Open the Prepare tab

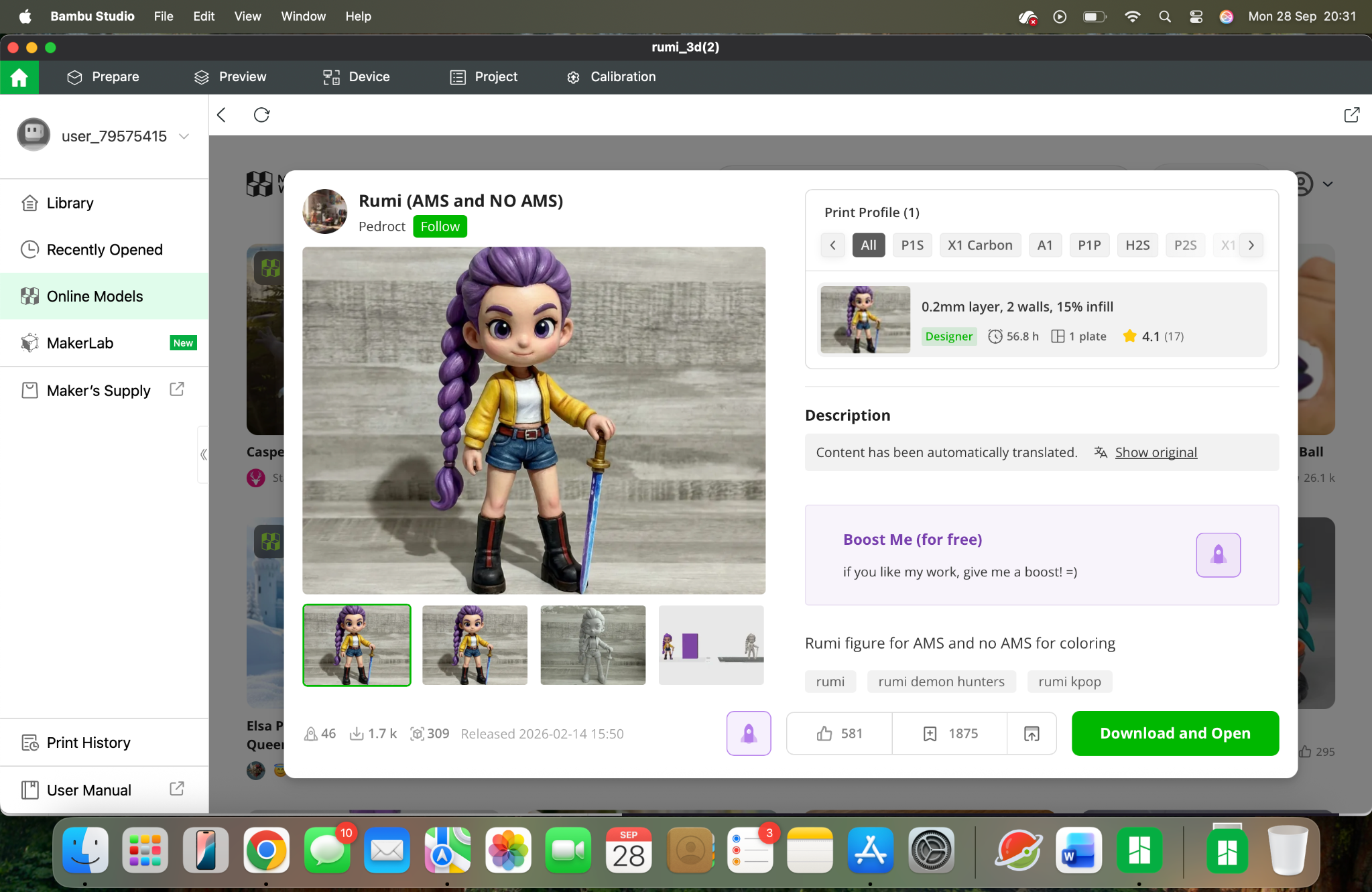(x=103, y=77)
